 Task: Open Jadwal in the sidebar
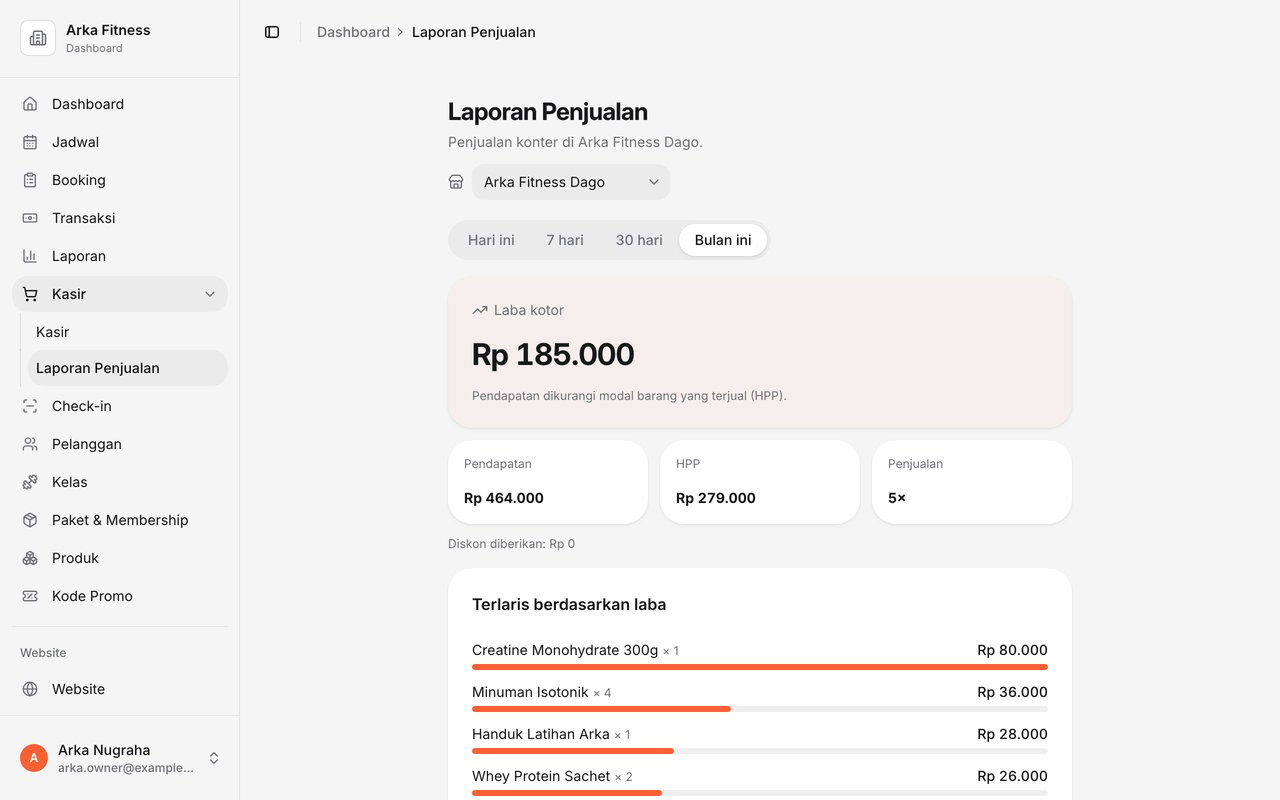coord(120,142)
